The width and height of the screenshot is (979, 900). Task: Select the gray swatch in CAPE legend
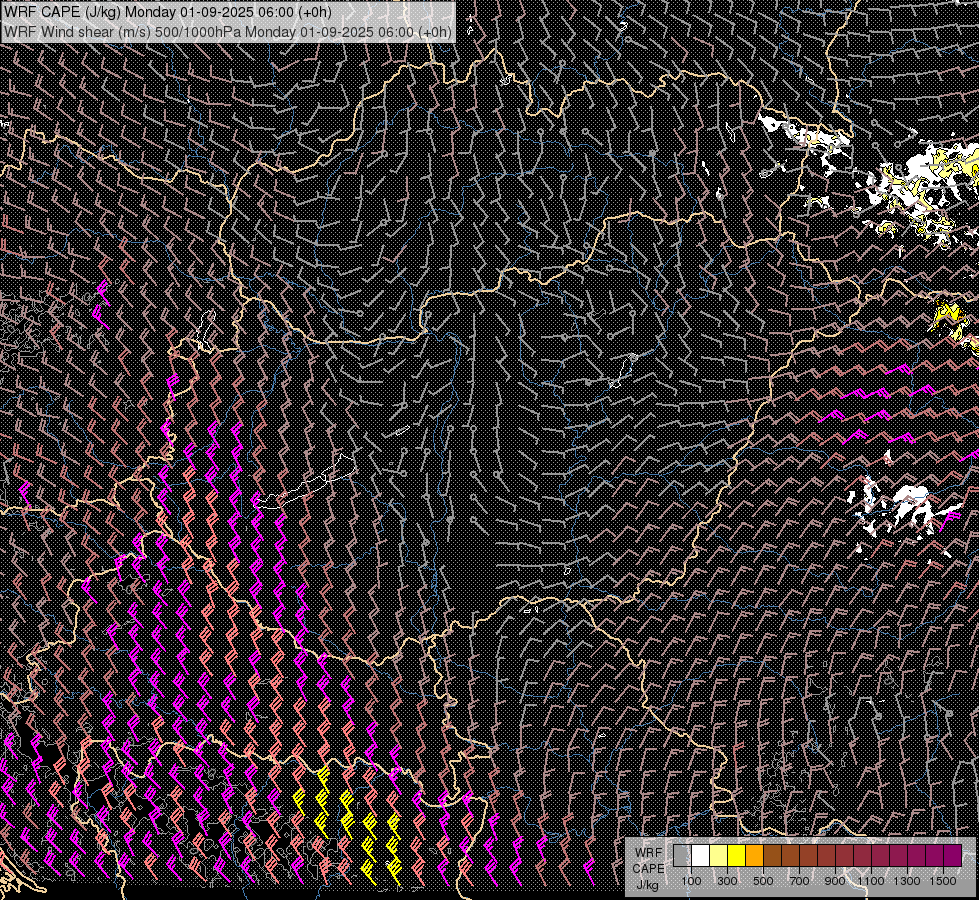point(682,855)
